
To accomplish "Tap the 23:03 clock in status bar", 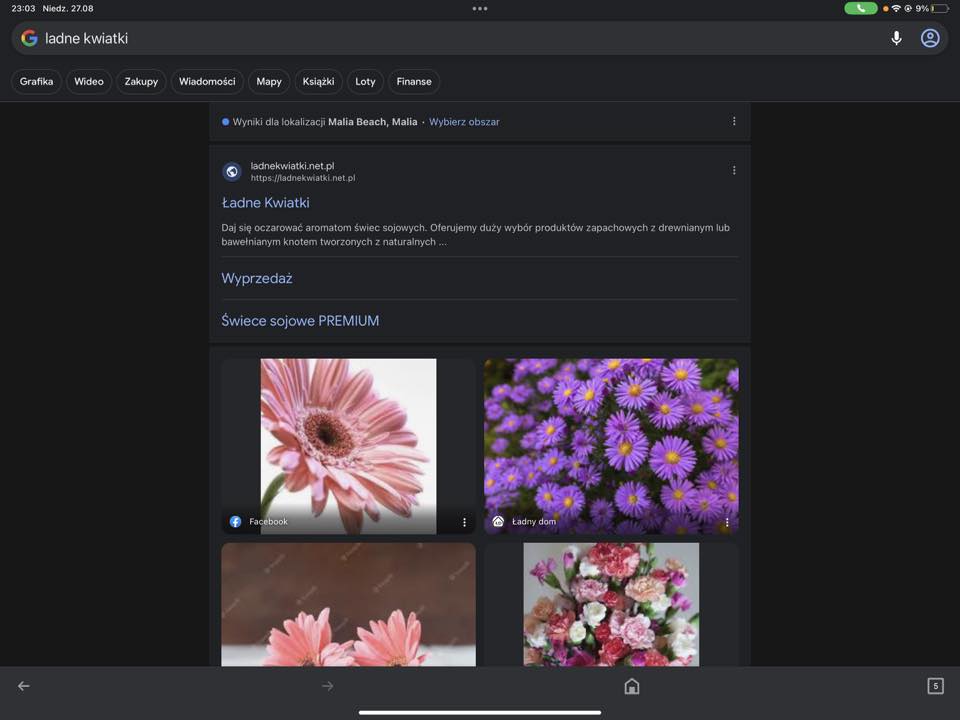I will [23, 9].
